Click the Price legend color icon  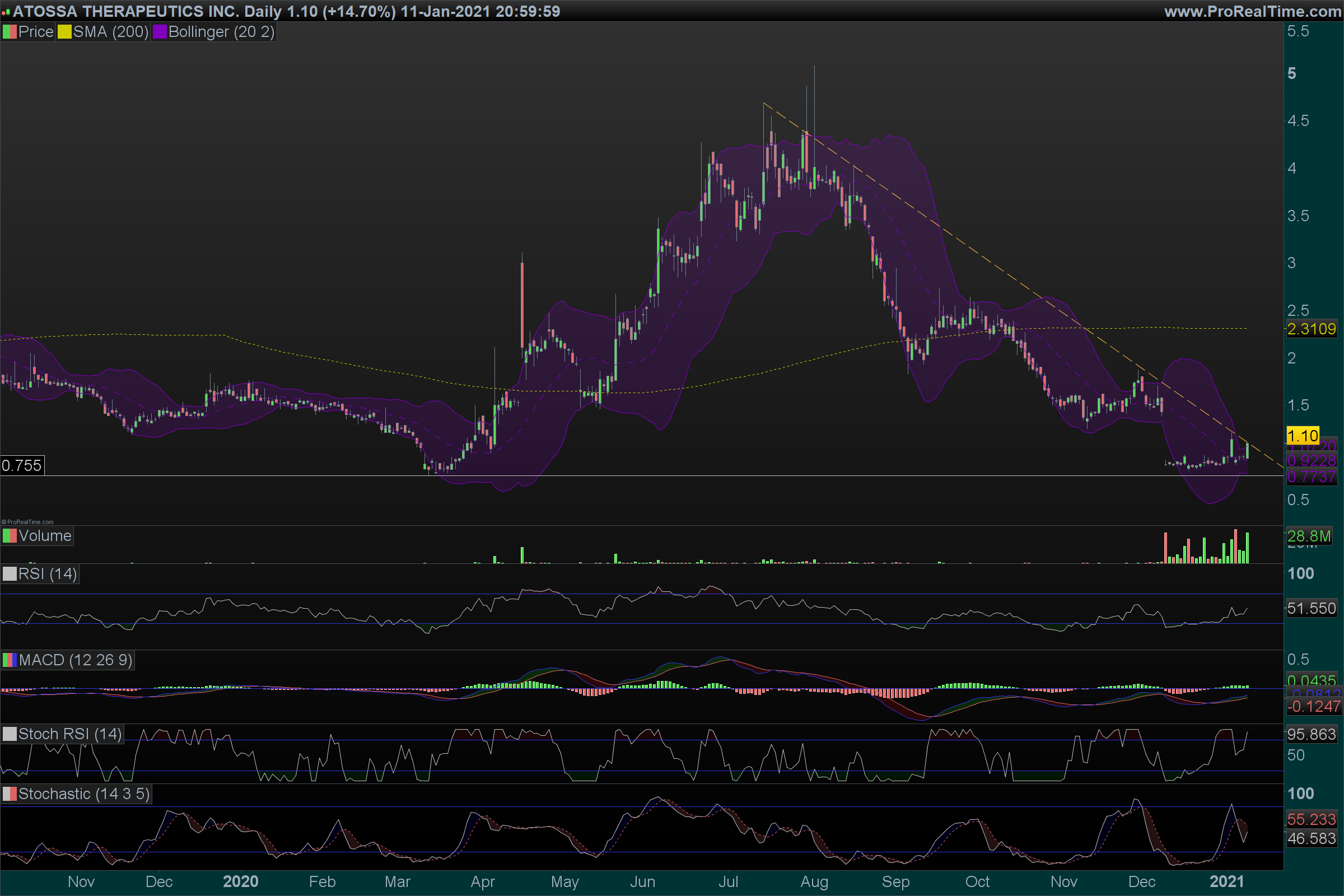click(10, 32)
